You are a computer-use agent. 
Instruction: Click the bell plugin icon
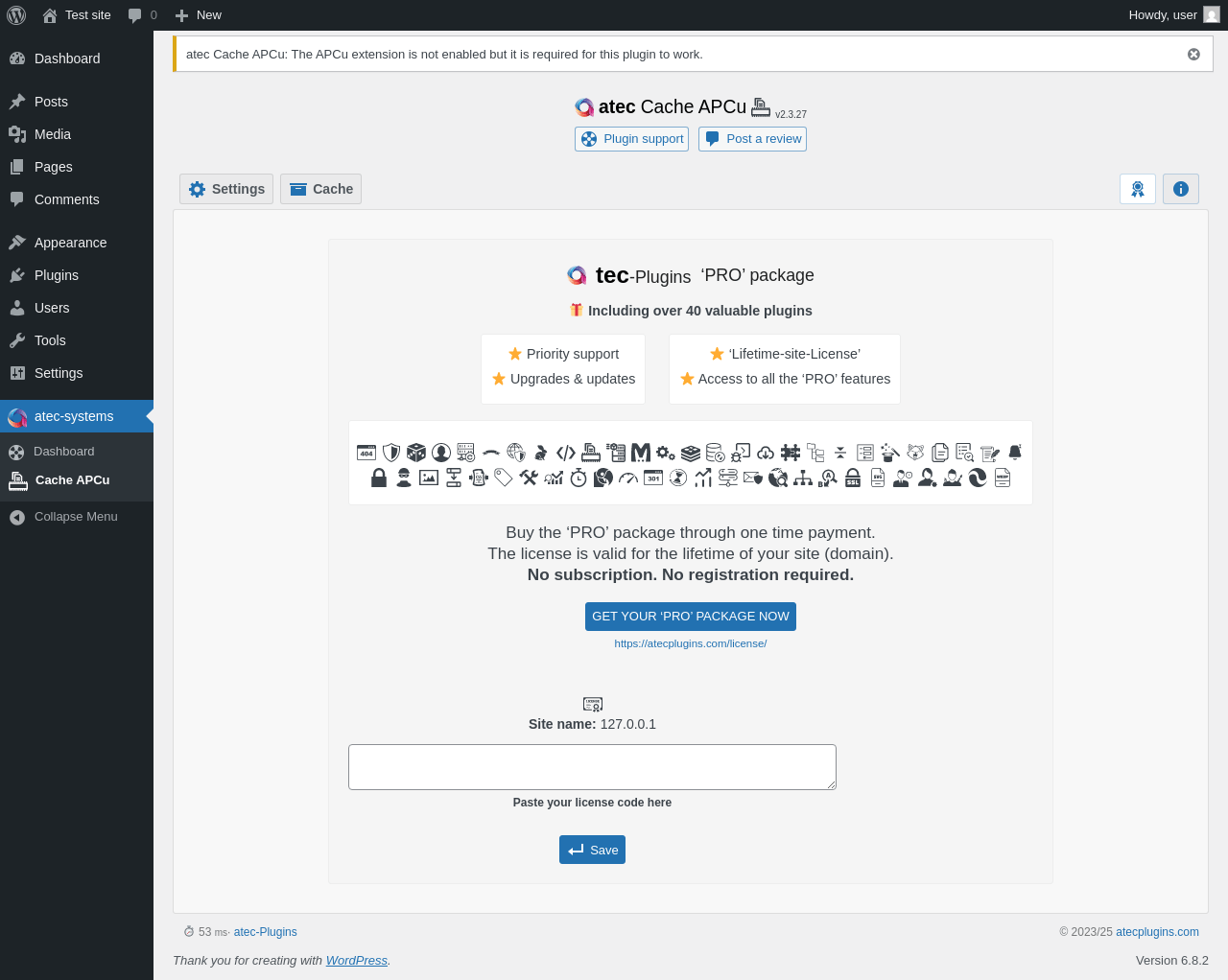click(1015, 452)
